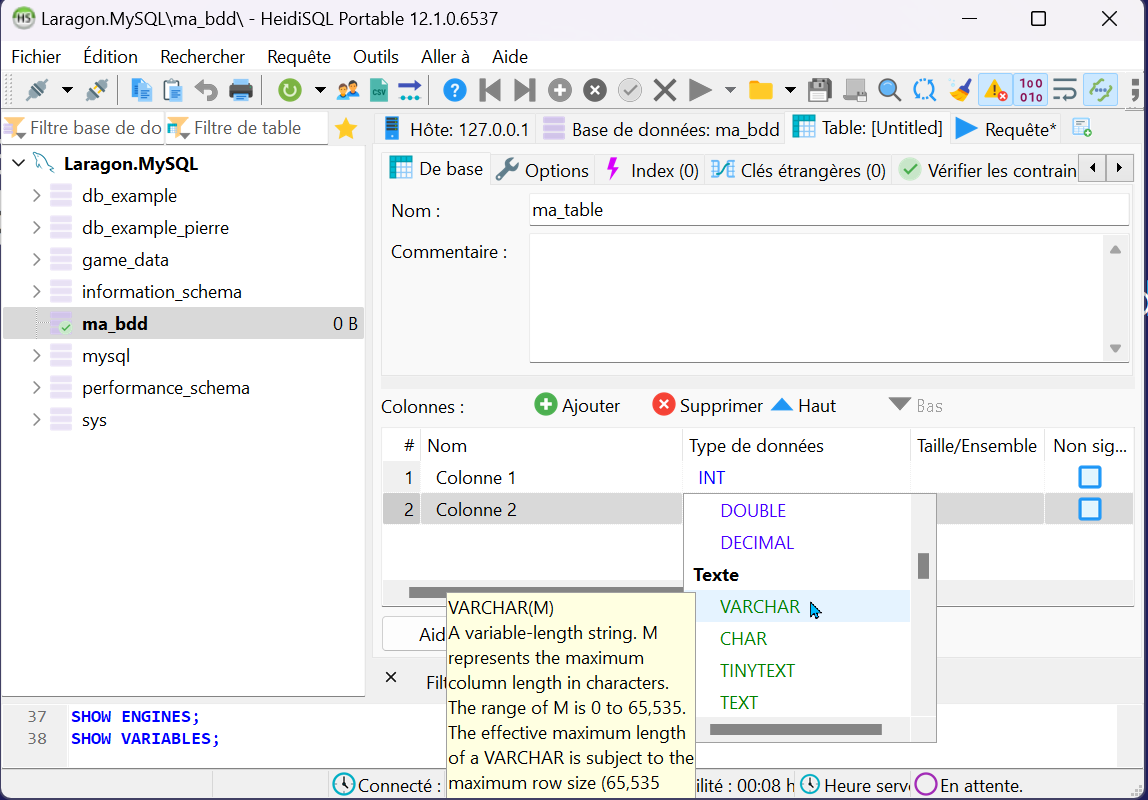Open the Requête menu
The width and height of the screenshot is (1148, 800).
(x=298, y=57)
